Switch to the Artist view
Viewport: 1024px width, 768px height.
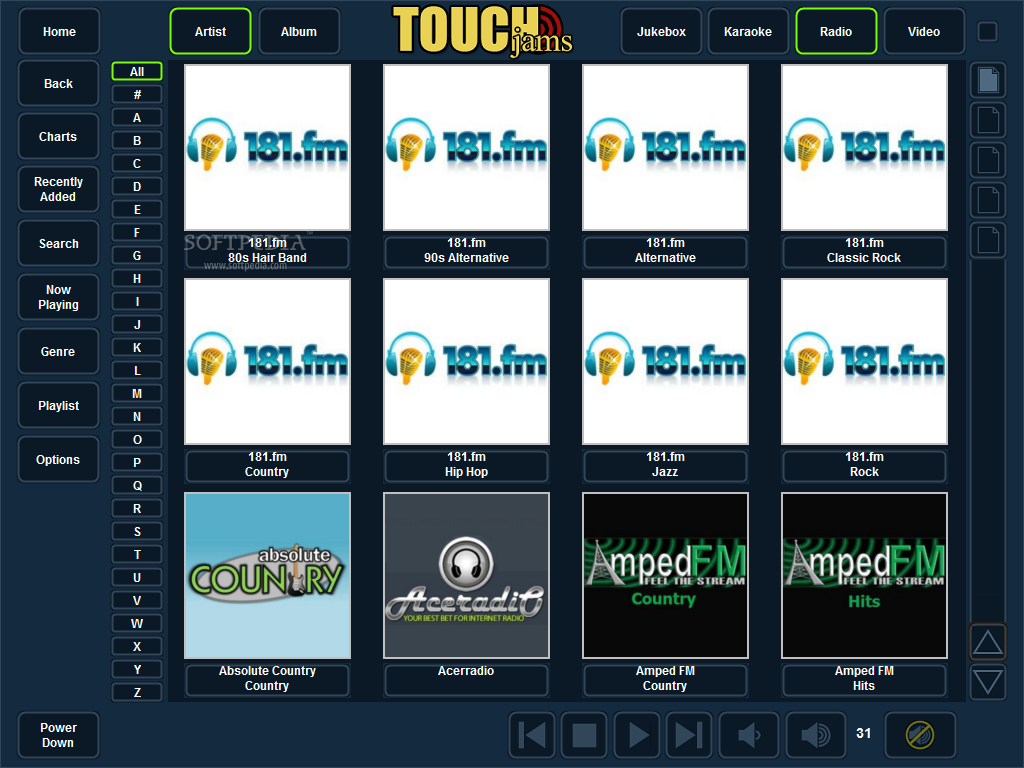click(210, 31)
